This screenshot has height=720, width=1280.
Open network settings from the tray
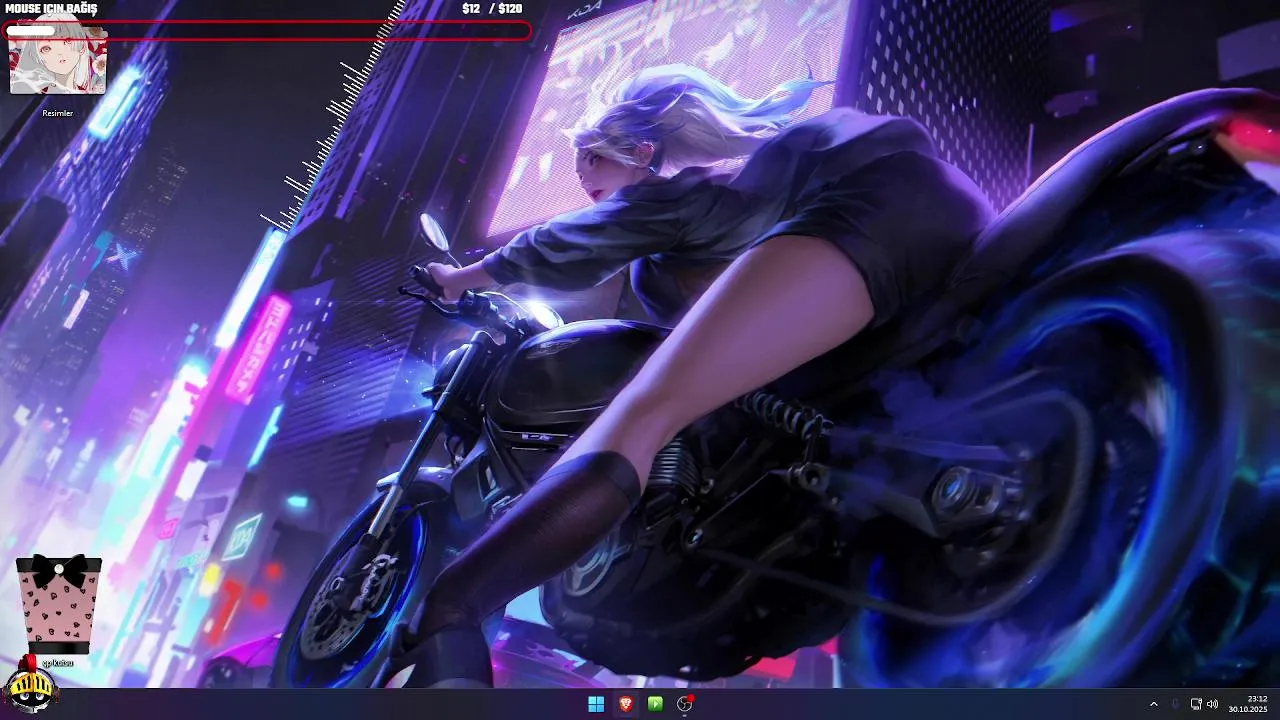pyautogui.click(x=1196, y=704)
